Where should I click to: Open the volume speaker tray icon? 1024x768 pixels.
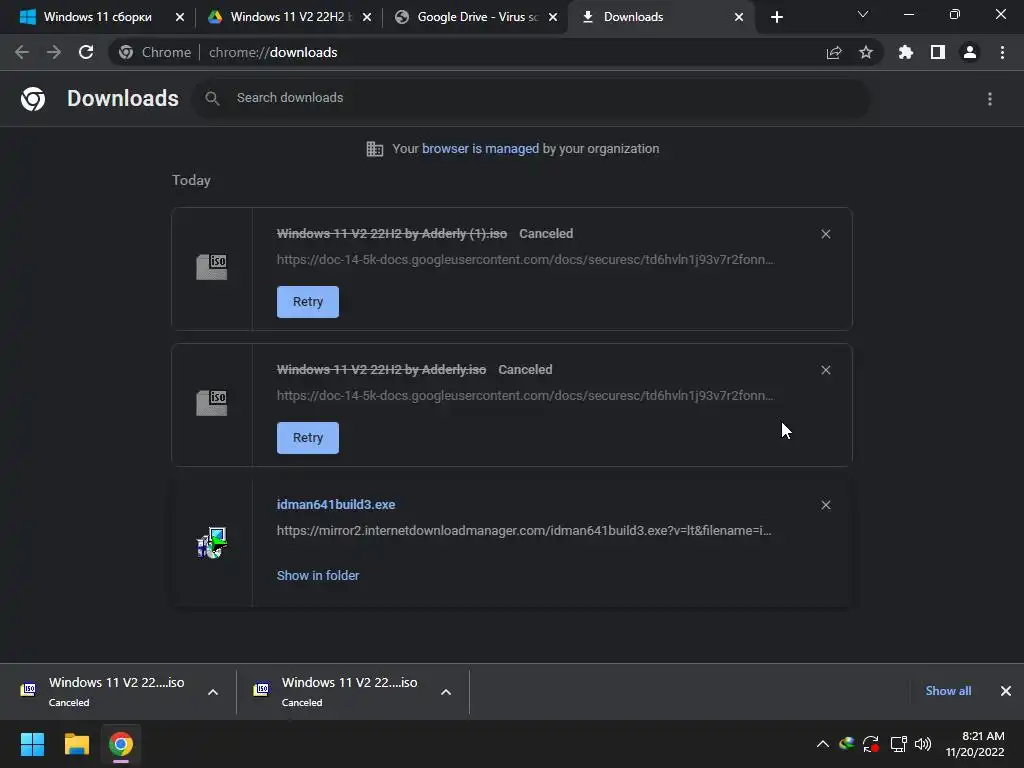[923, 744]
